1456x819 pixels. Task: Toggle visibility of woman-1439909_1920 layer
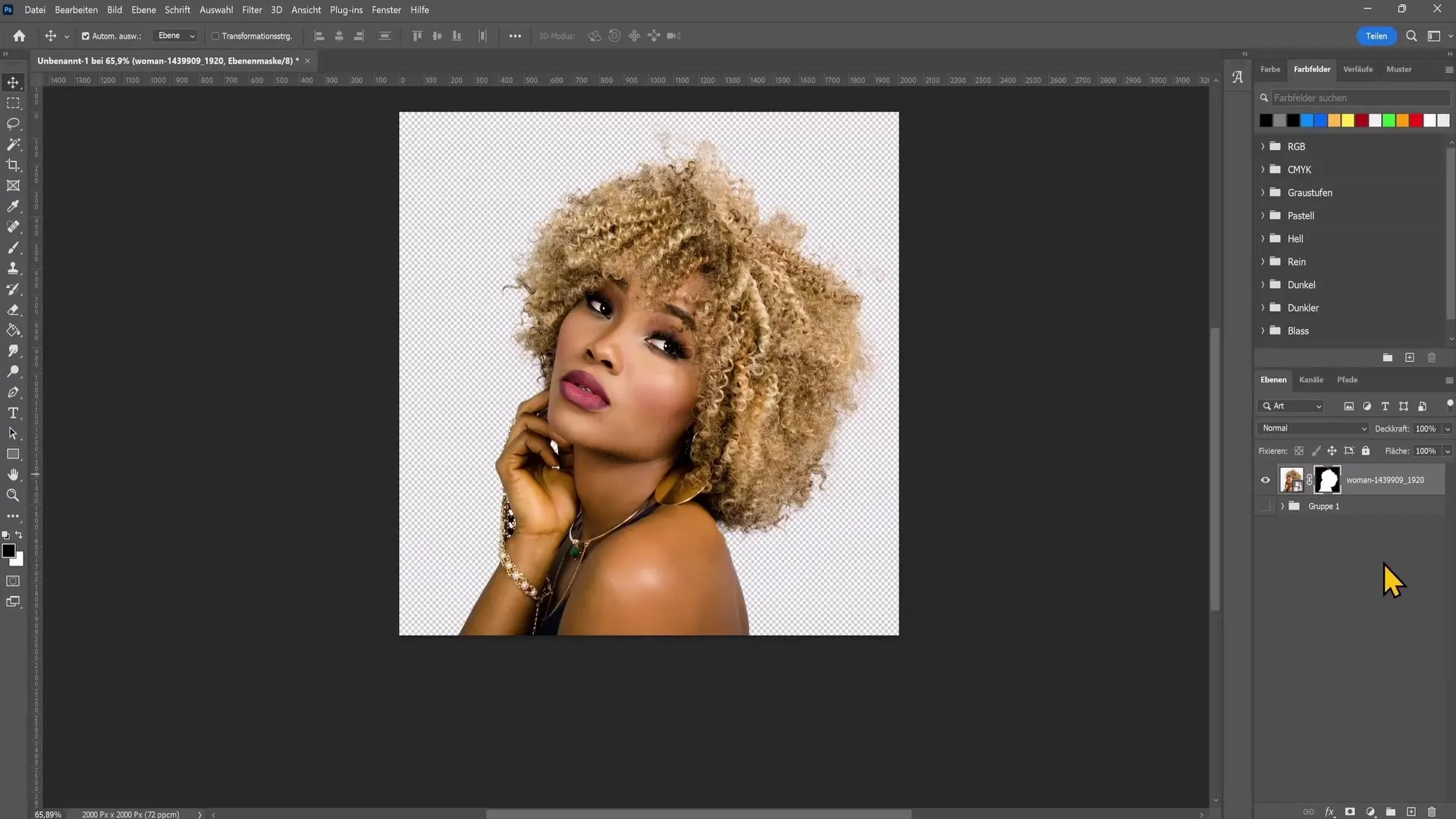coord(1264,479)
